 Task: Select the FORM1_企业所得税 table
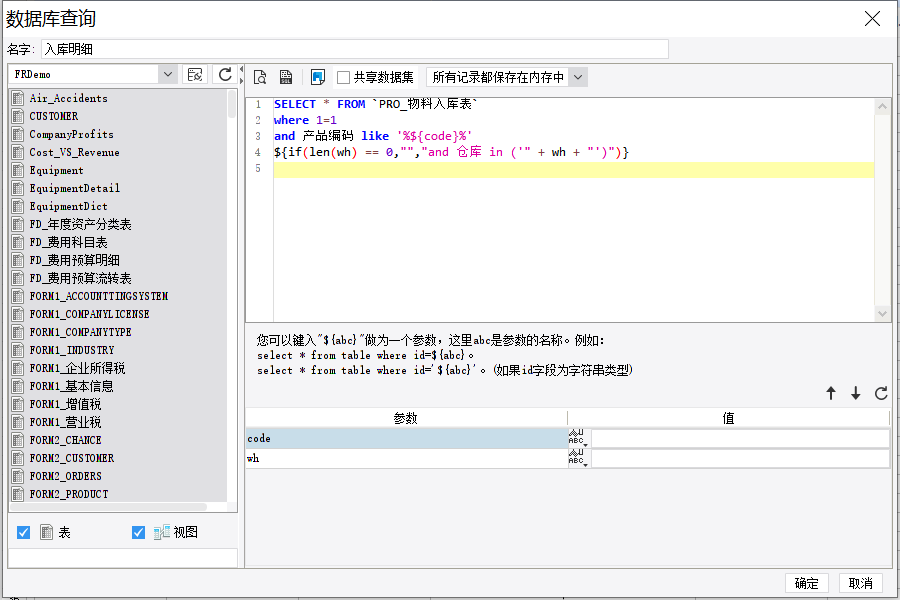[77, 368]
